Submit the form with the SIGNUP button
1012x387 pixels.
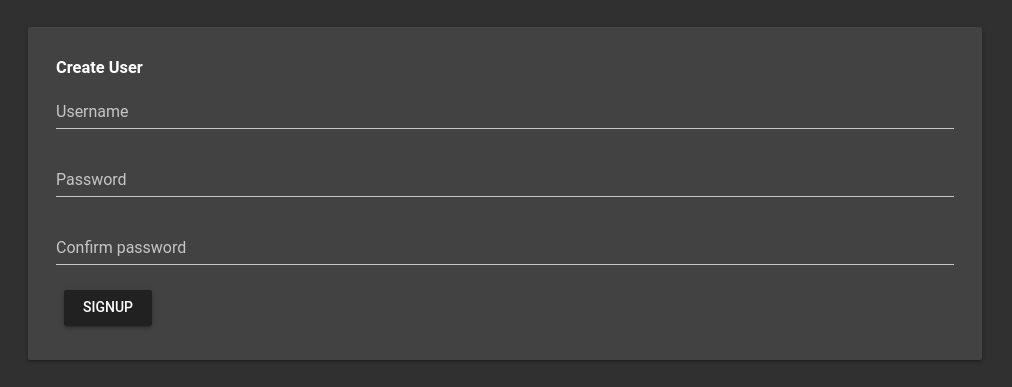click(x=108, y=308)
